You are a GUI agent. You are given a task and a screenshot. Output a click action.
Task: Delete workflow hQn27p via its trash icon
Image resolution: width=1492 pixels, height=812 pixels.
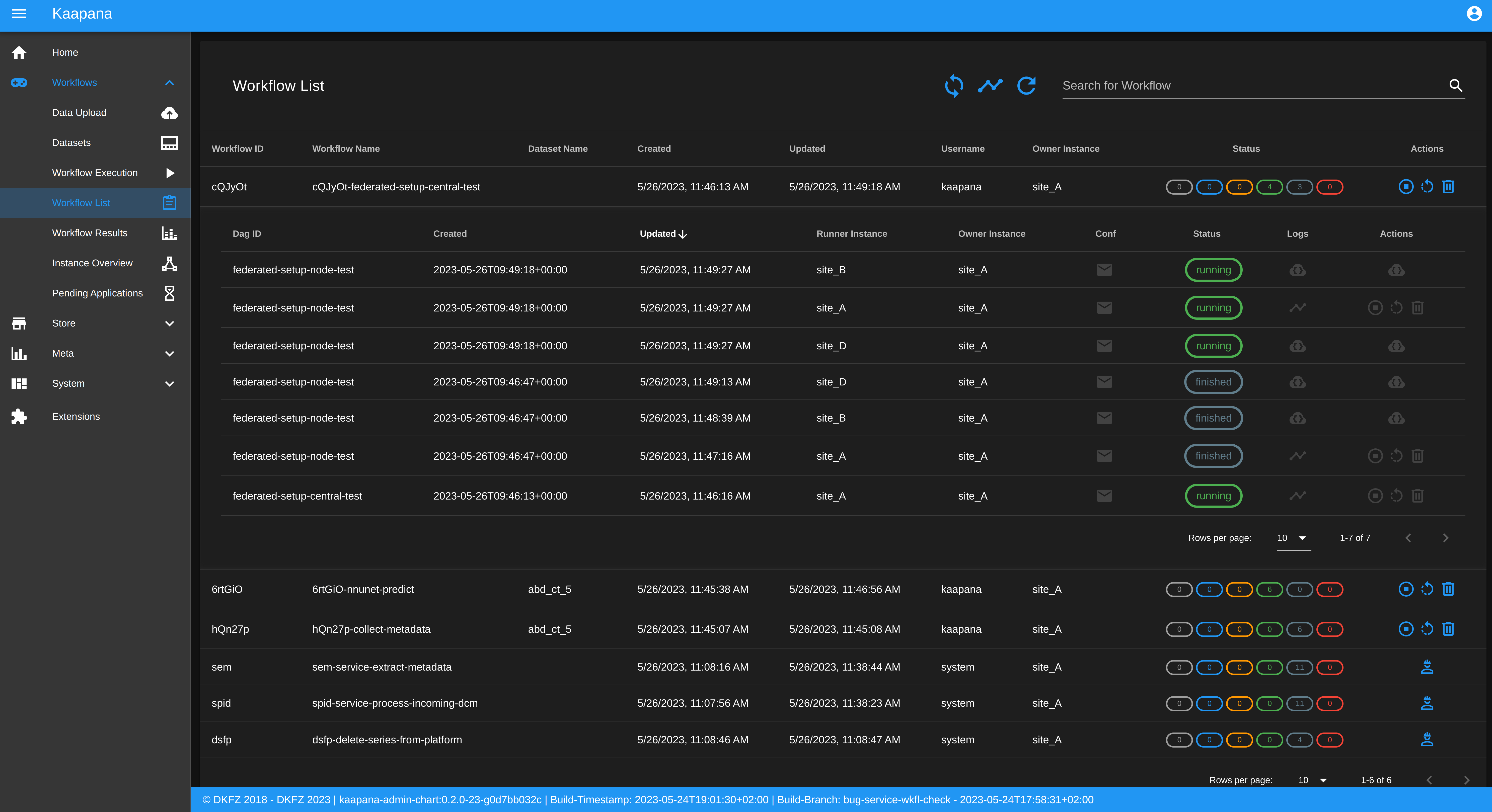tap(1448, 629)
